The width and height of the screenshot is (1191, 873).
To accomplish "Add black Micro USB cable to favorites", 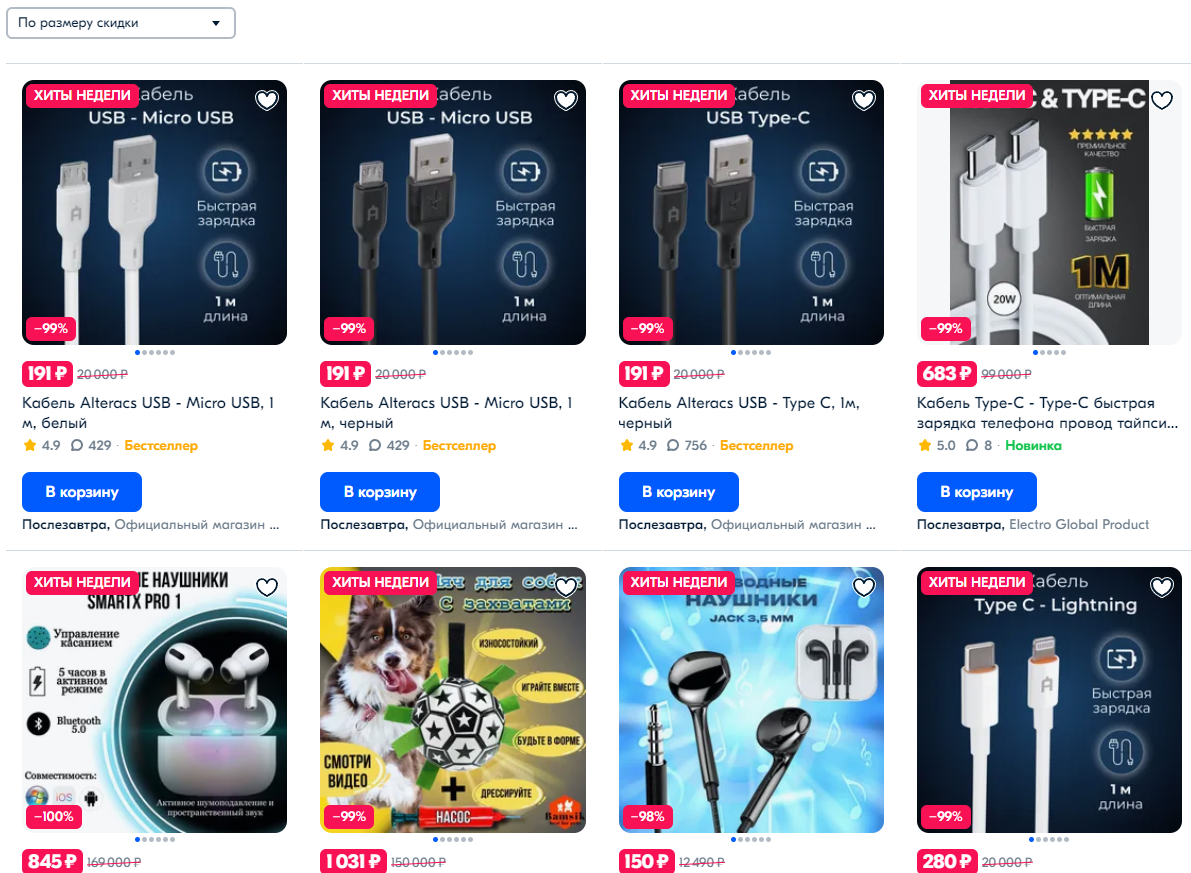I will (x=565, y=100).
